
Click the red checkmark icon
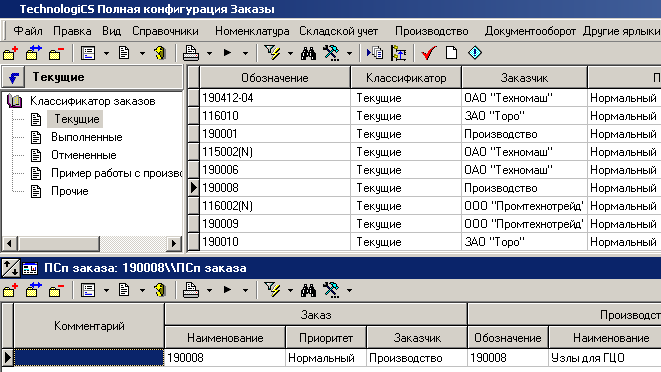click(428, 53)
